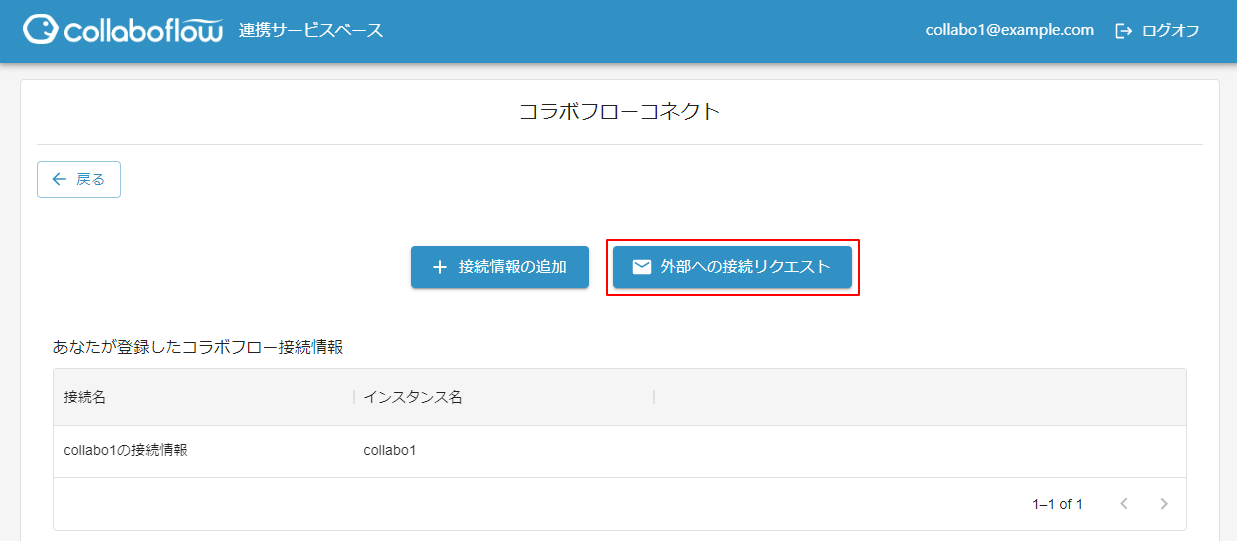
Task: Click the plus icon on 接続情報の追加
Action: pos(439,267)
